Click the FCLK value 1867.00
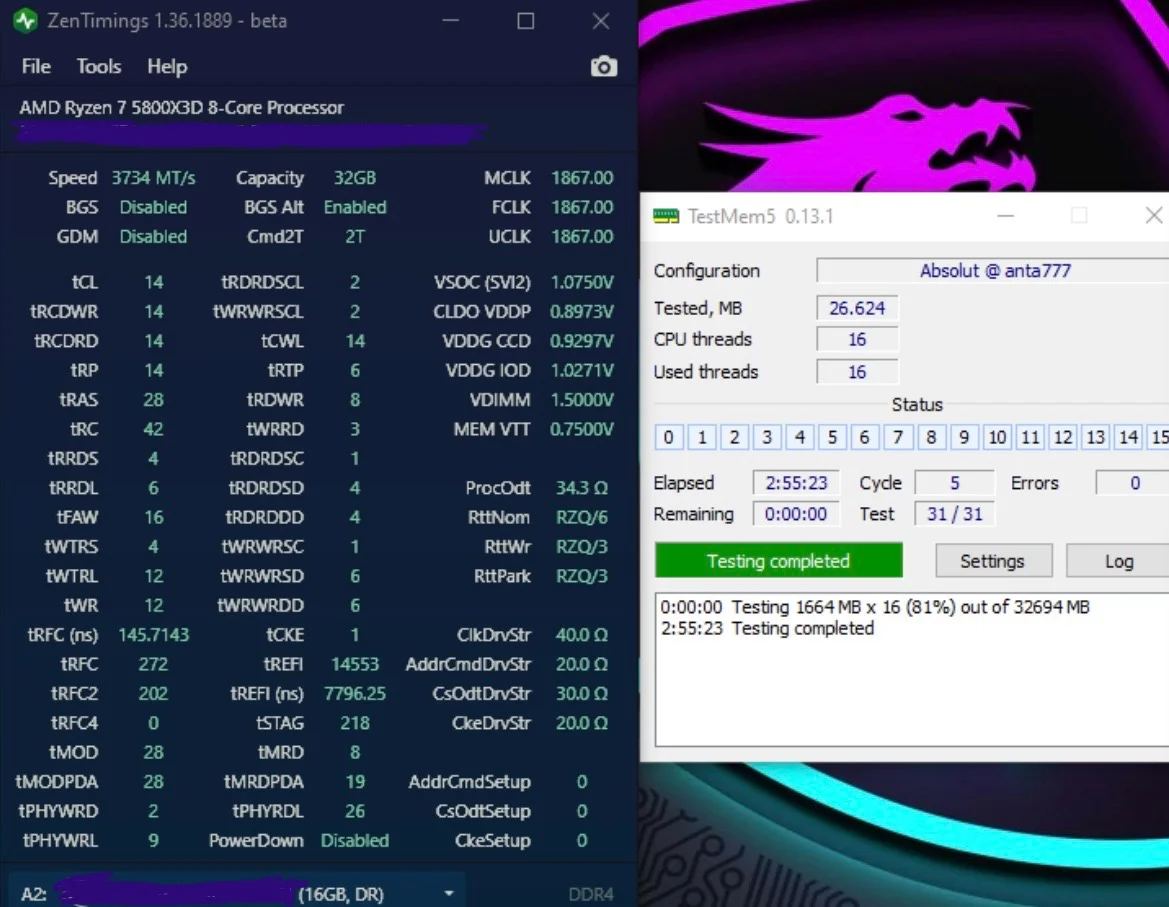Viewport: 1169px width, 907px height. (582, 207)
